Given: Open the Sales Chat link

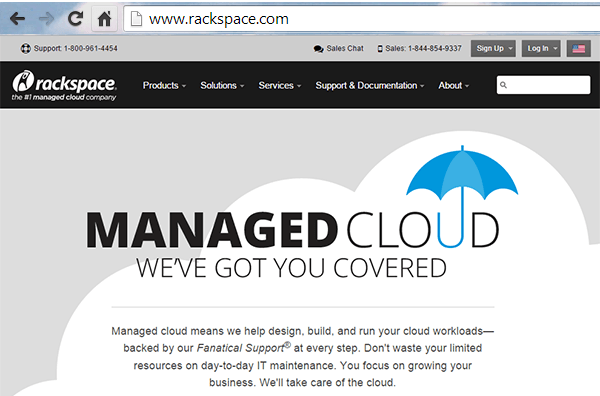Looking at the screenshot, I should click(x=345, y=49).
